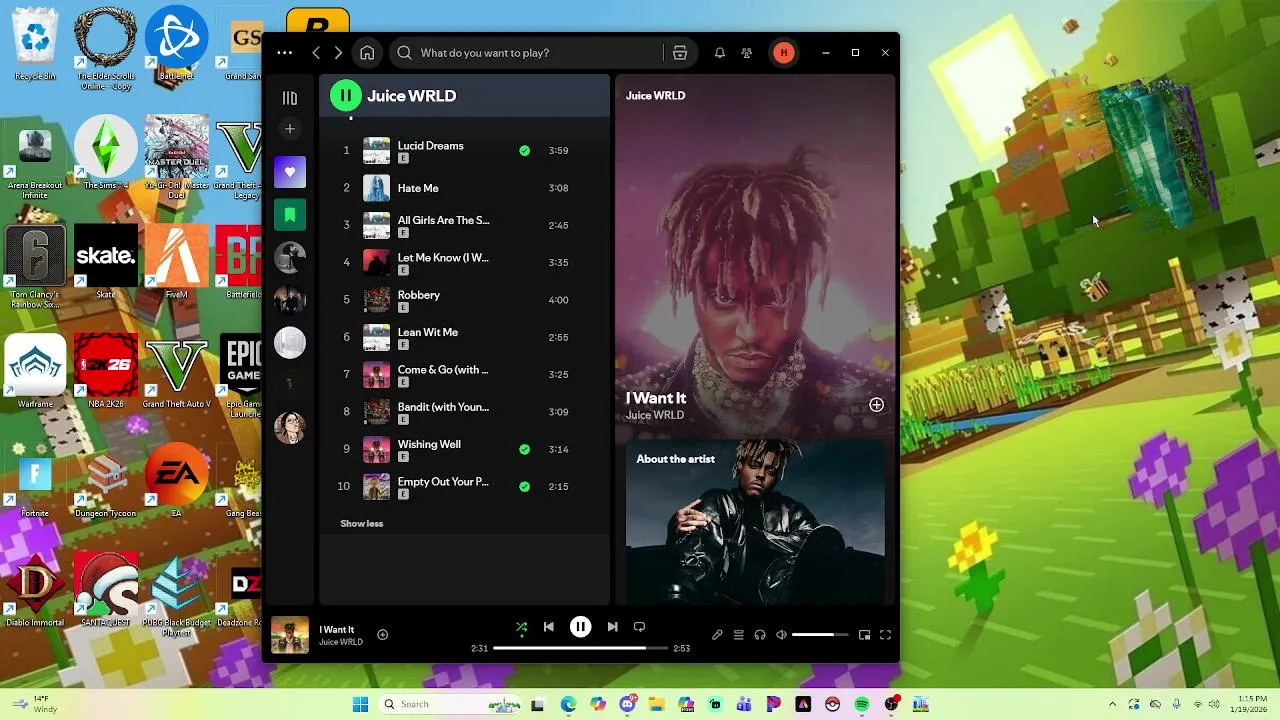Pause playback in bottom player bar
Image resolution: width=1280 pixels, height=720 pixels.
coord(580,627)
